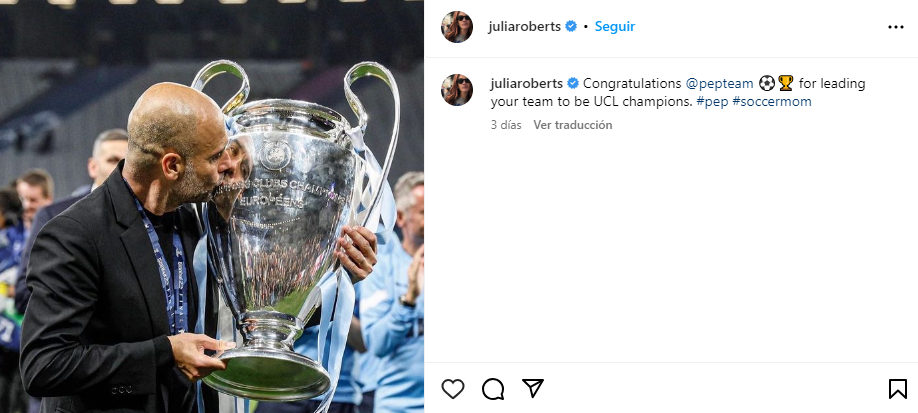Click the juliaroberts username in the caption
918x413 pixels.
pos(526,83)
